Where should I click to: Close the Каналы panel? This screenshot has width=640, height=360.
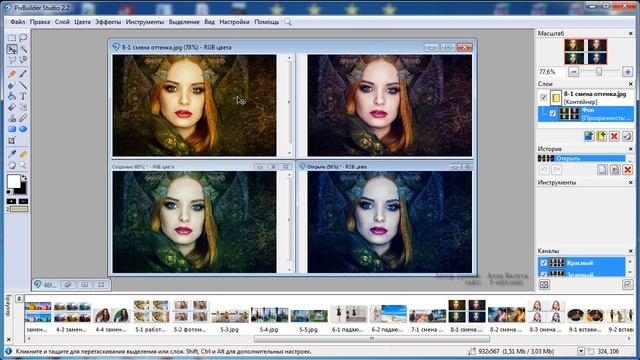[631, 251]
